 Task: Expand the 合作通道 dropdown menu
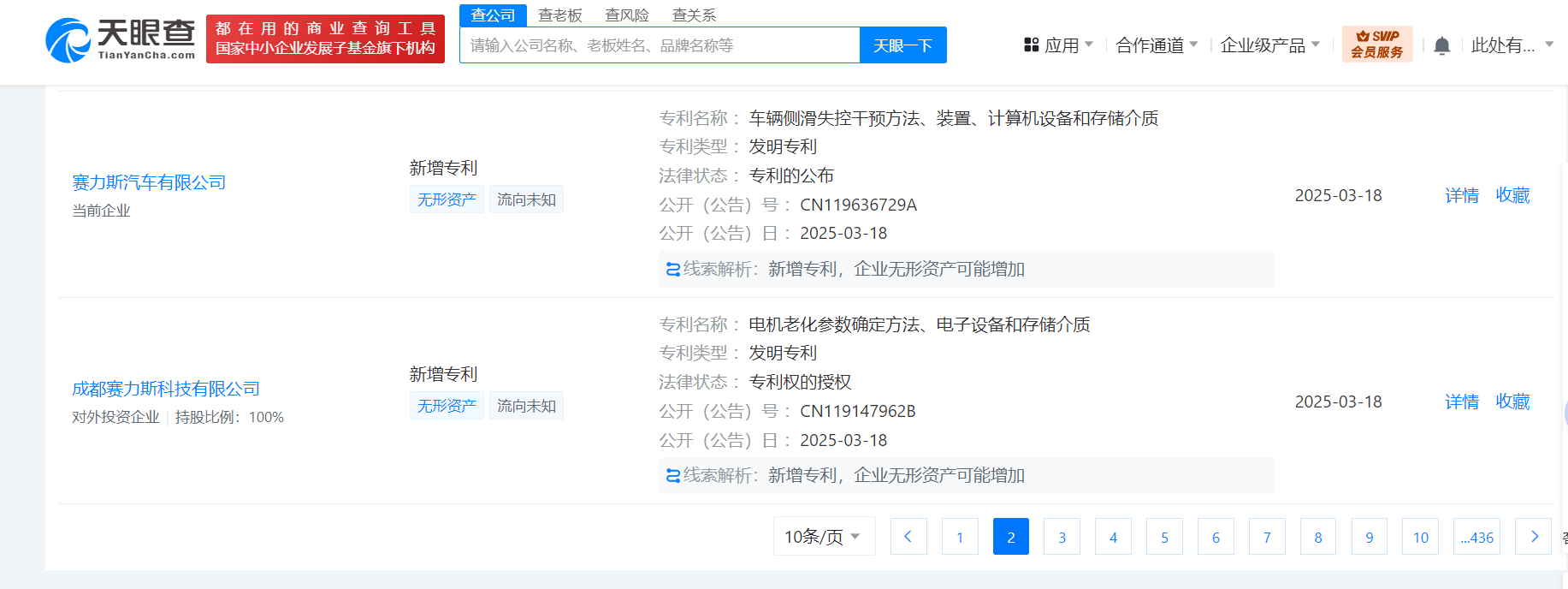1157,45
